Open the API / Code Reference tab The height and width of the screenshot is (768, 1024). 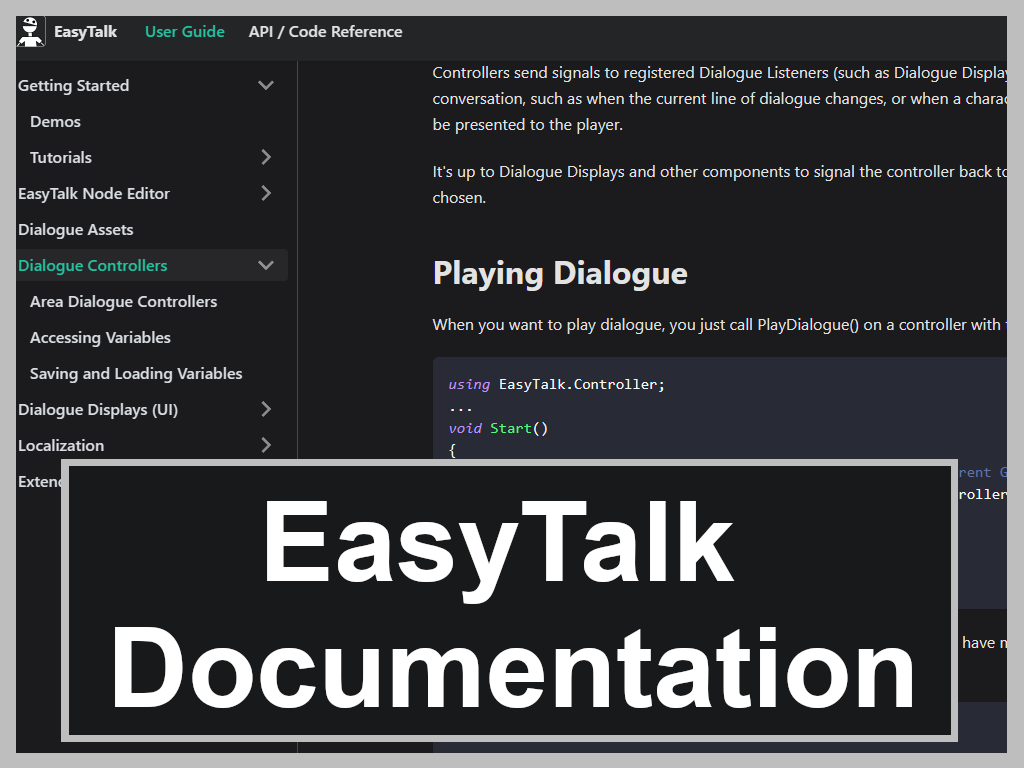(325, 32)
